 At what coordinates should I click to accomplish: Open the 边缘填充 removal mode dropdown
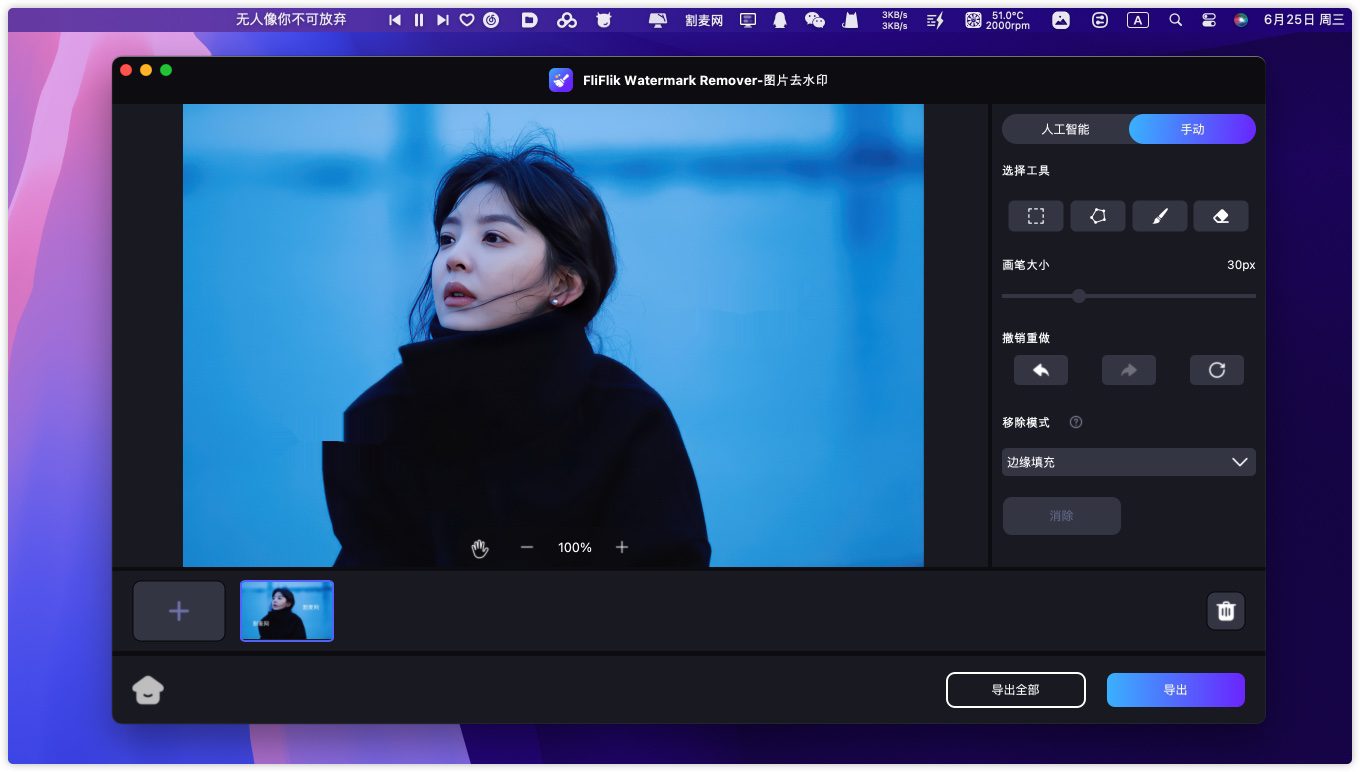(x=1128, y=462)
